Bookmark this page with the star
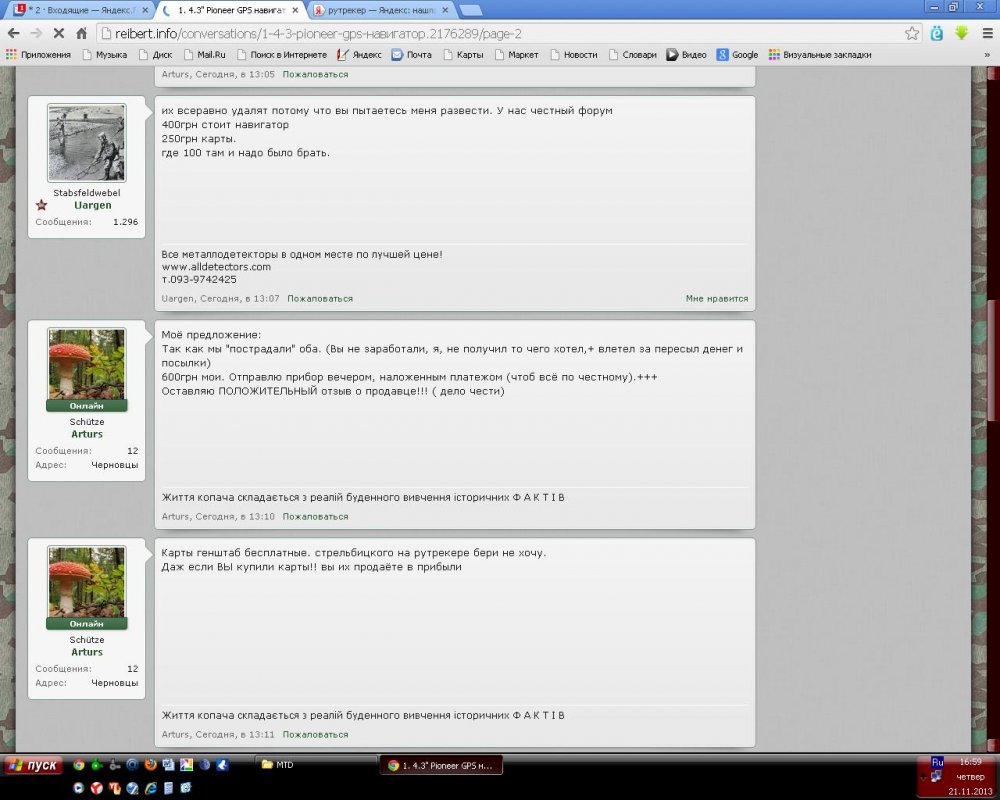Image resolution: width=1000 pixels, height=800 pixels. click(912, 33)
